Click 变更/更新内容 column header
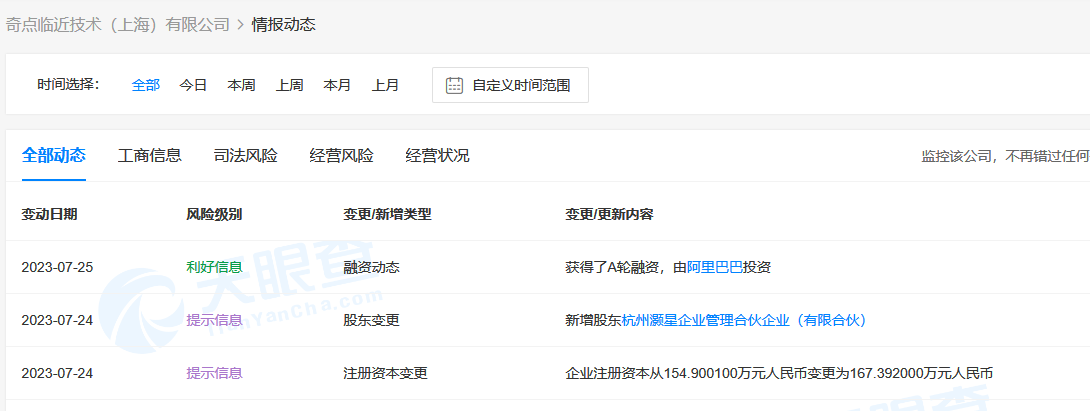 tap(610, 214)
